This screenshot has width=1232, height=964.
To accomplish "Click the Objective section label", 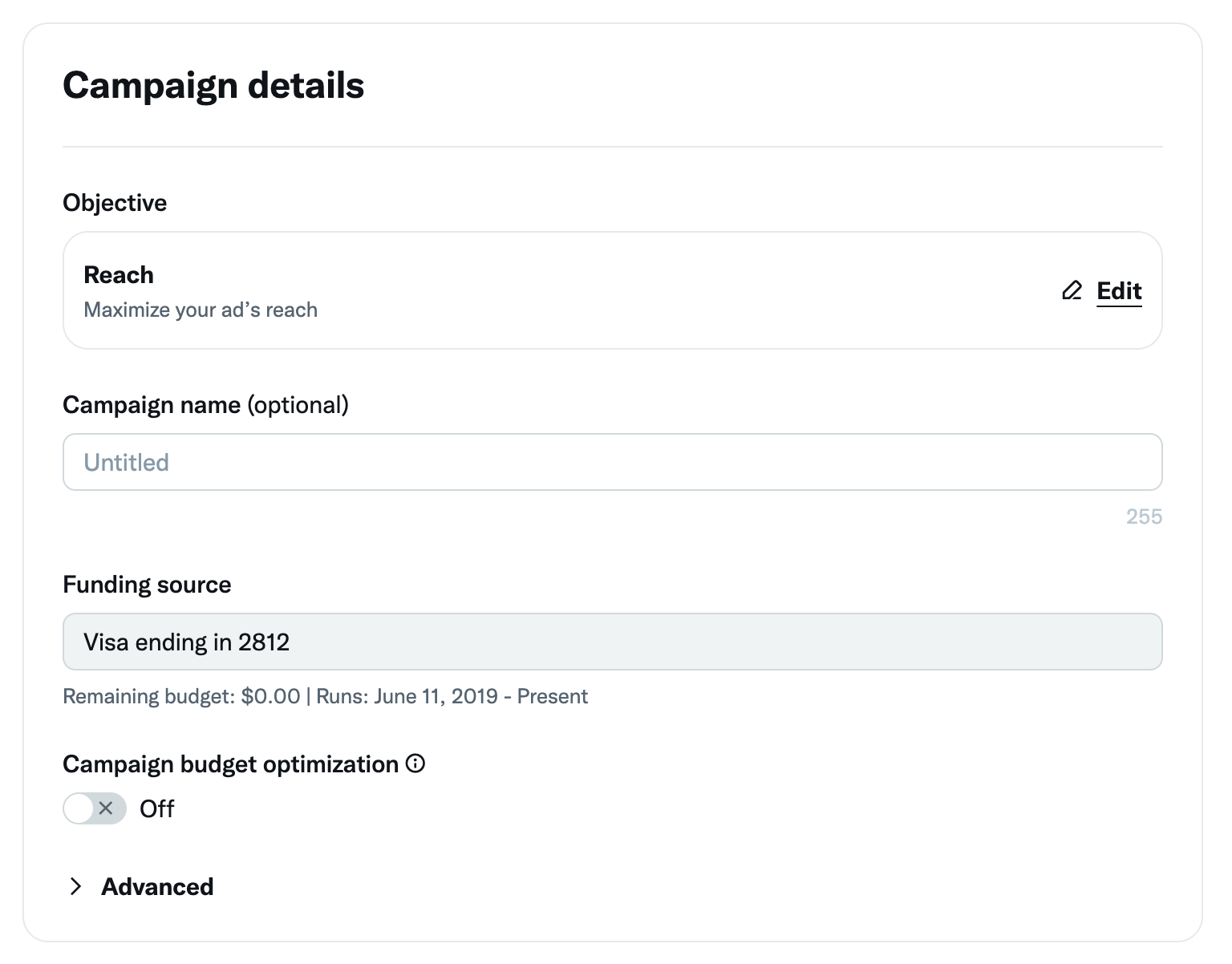I will click(115, 203).
